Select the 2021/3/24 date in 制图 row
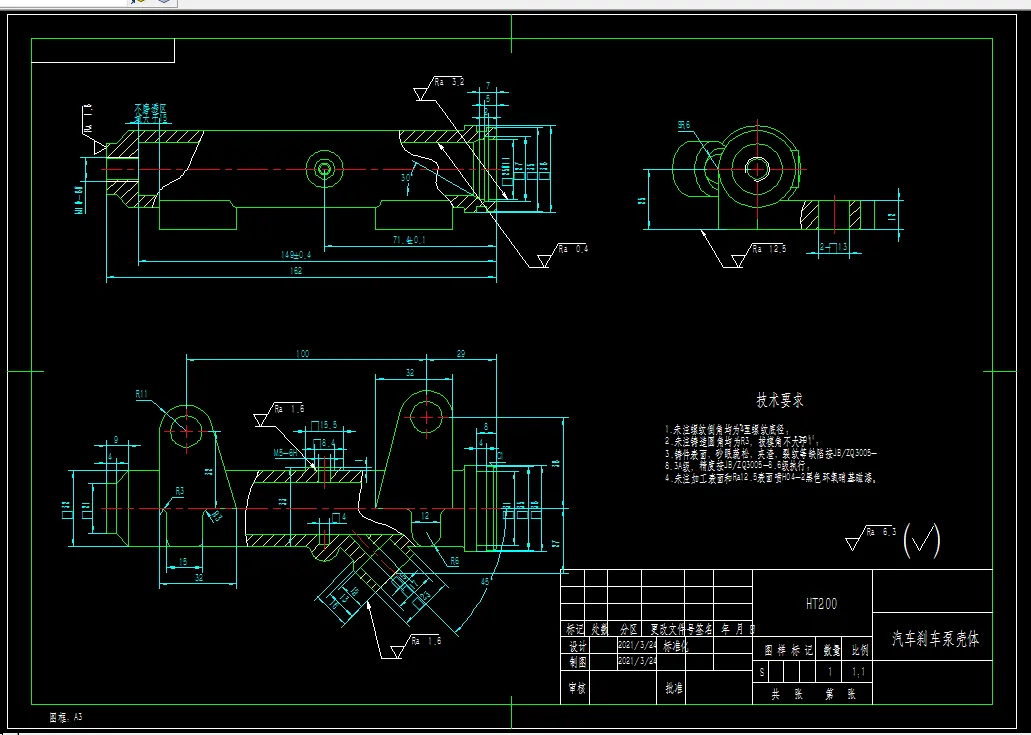 coord(638,661)
